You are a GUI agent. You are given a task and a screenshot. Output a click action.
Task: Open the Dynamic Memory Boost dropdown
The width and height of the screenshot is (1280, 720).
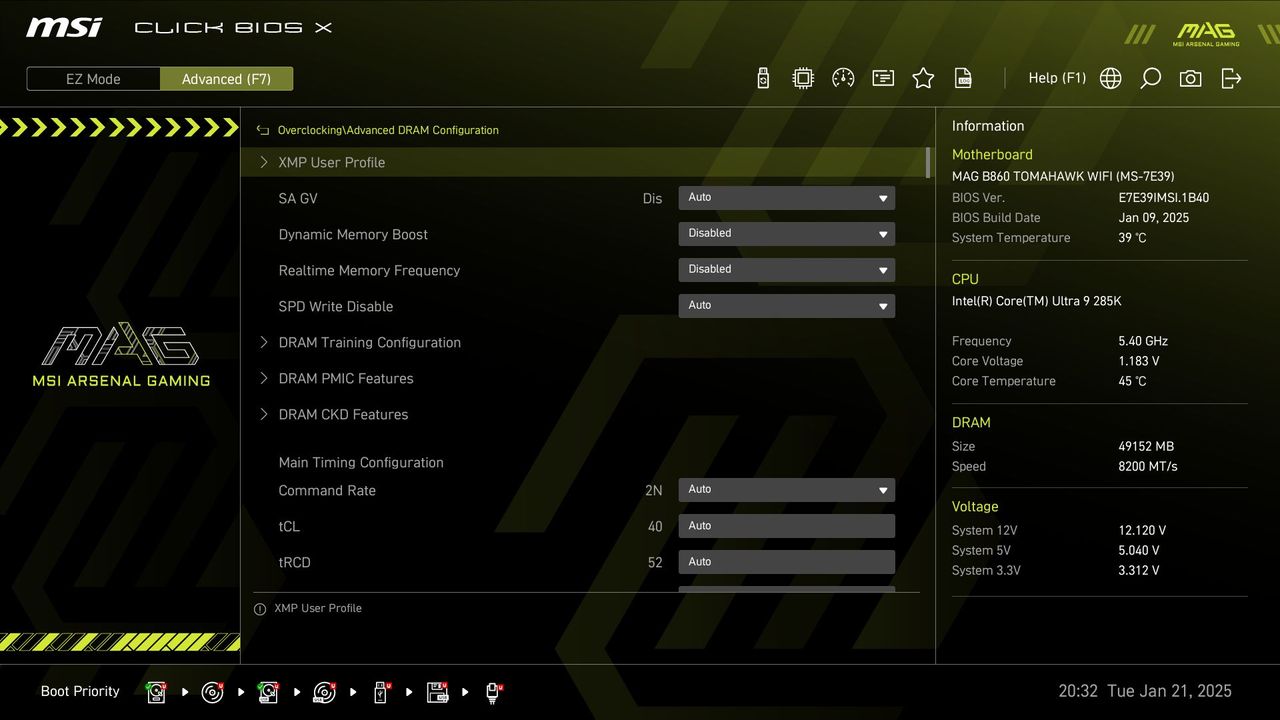tap(787, 234)
